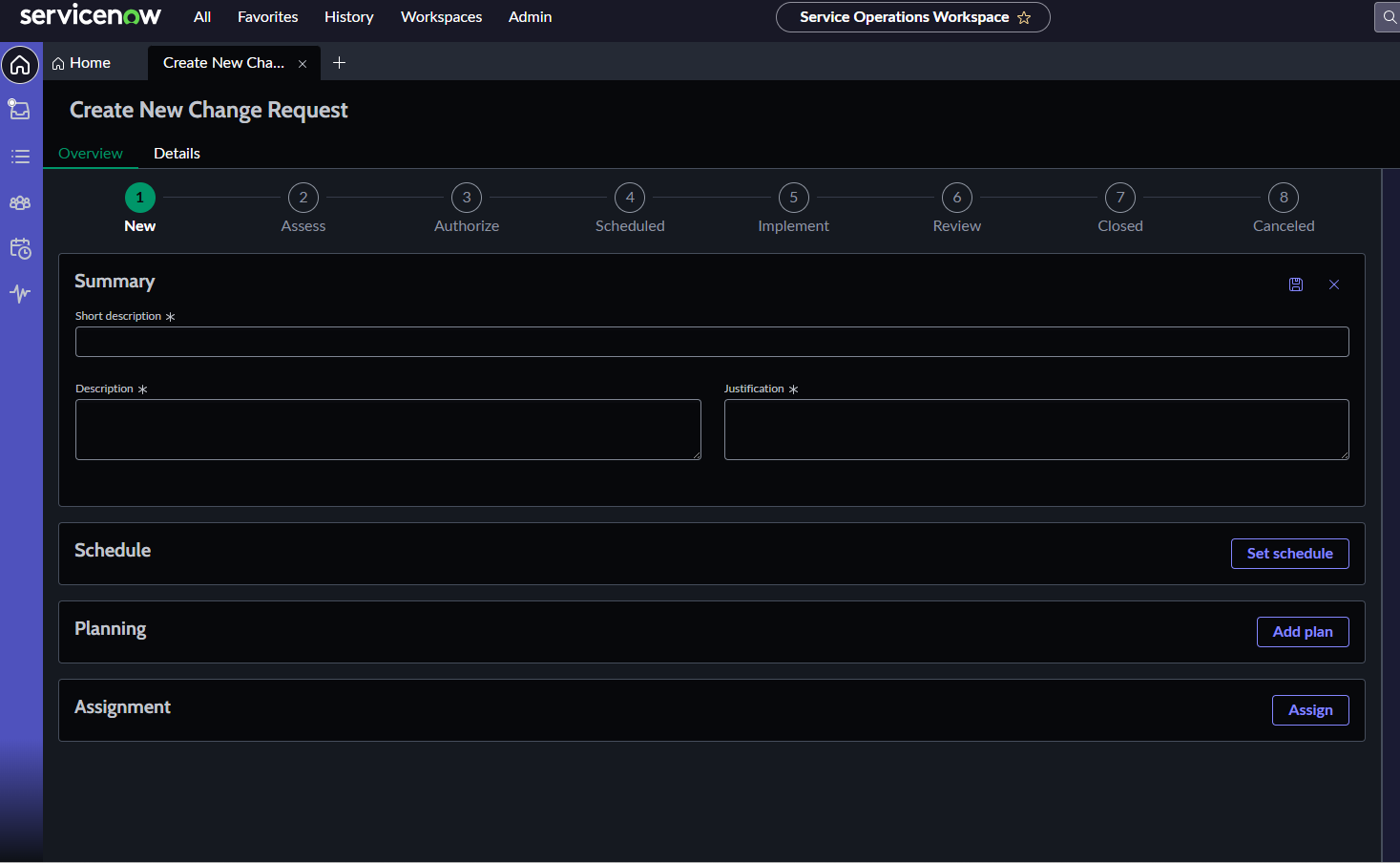Screen dimensions: 1400x863
Task: Click into the Justification text area
Action: point(1035,430)
